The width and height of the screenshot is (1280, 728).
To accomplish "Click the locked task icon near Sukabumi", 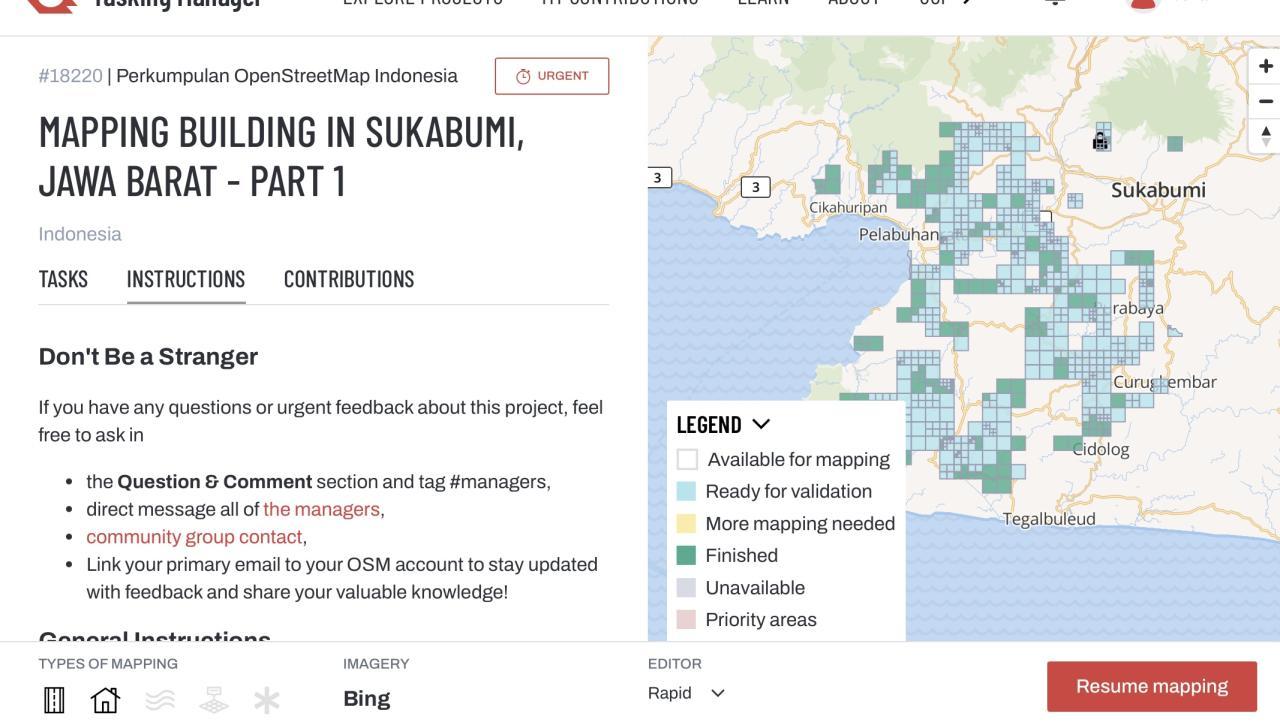I will coord(1100,141).
